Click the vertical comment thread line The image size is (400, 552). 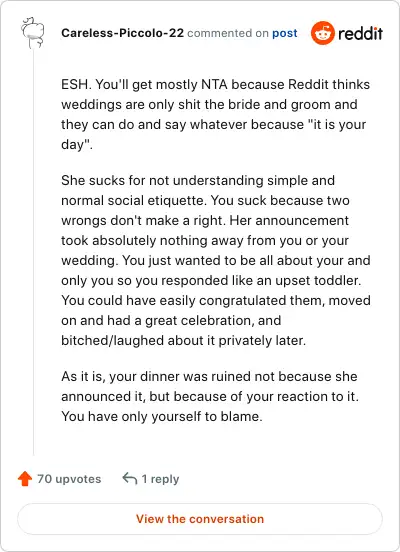33,252
